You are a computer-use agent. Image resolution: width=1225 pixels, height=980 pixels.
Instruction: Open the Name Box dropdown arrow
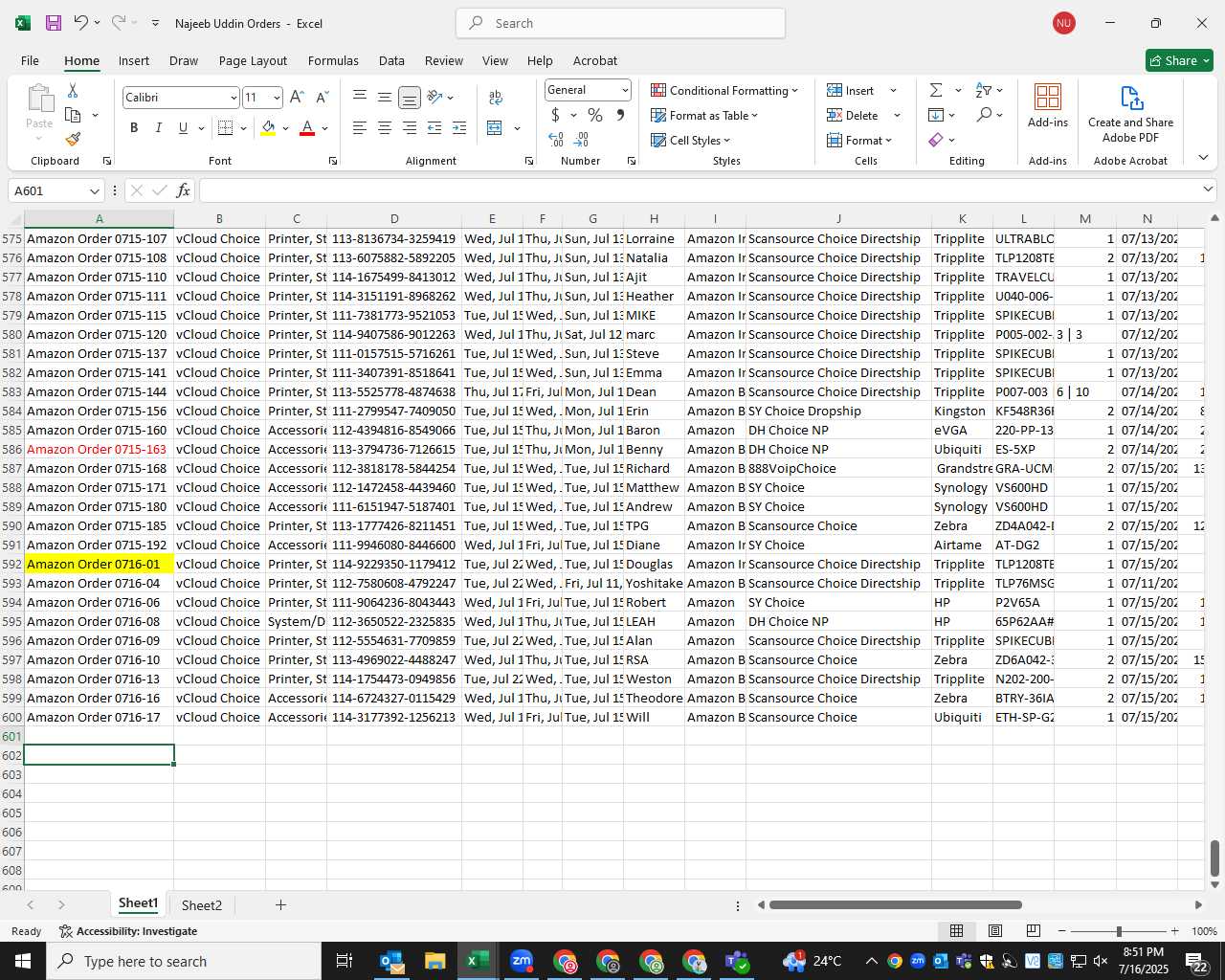pos(94,190)
